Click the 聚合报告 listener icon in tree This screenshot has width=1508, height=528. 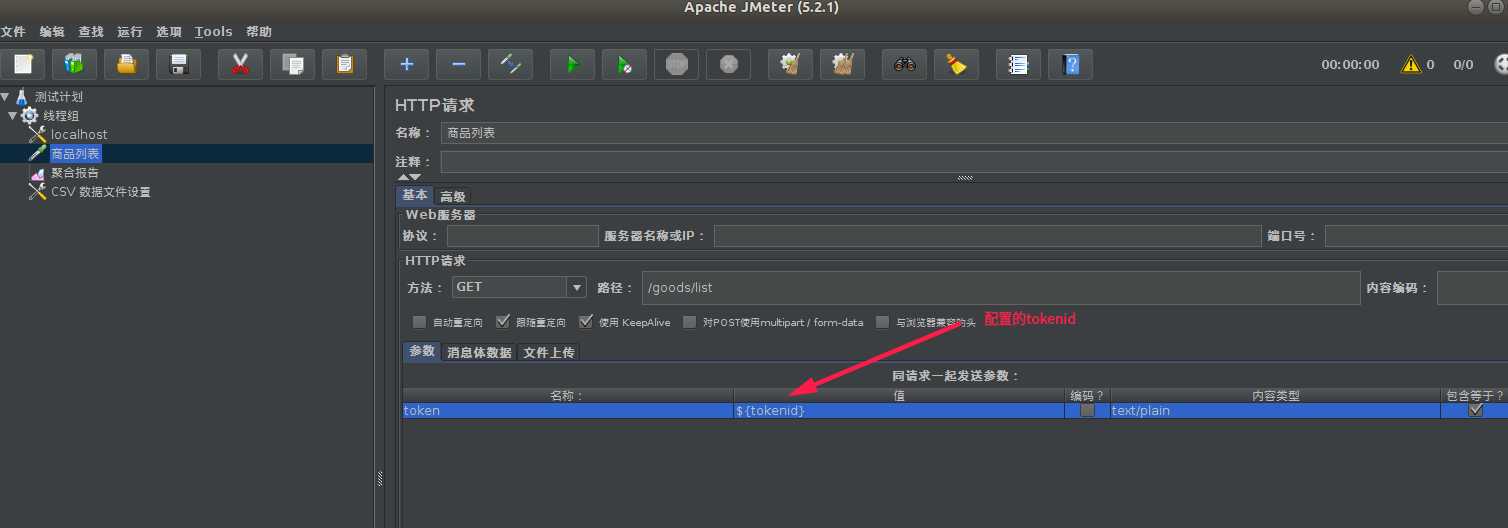point(37,172)
